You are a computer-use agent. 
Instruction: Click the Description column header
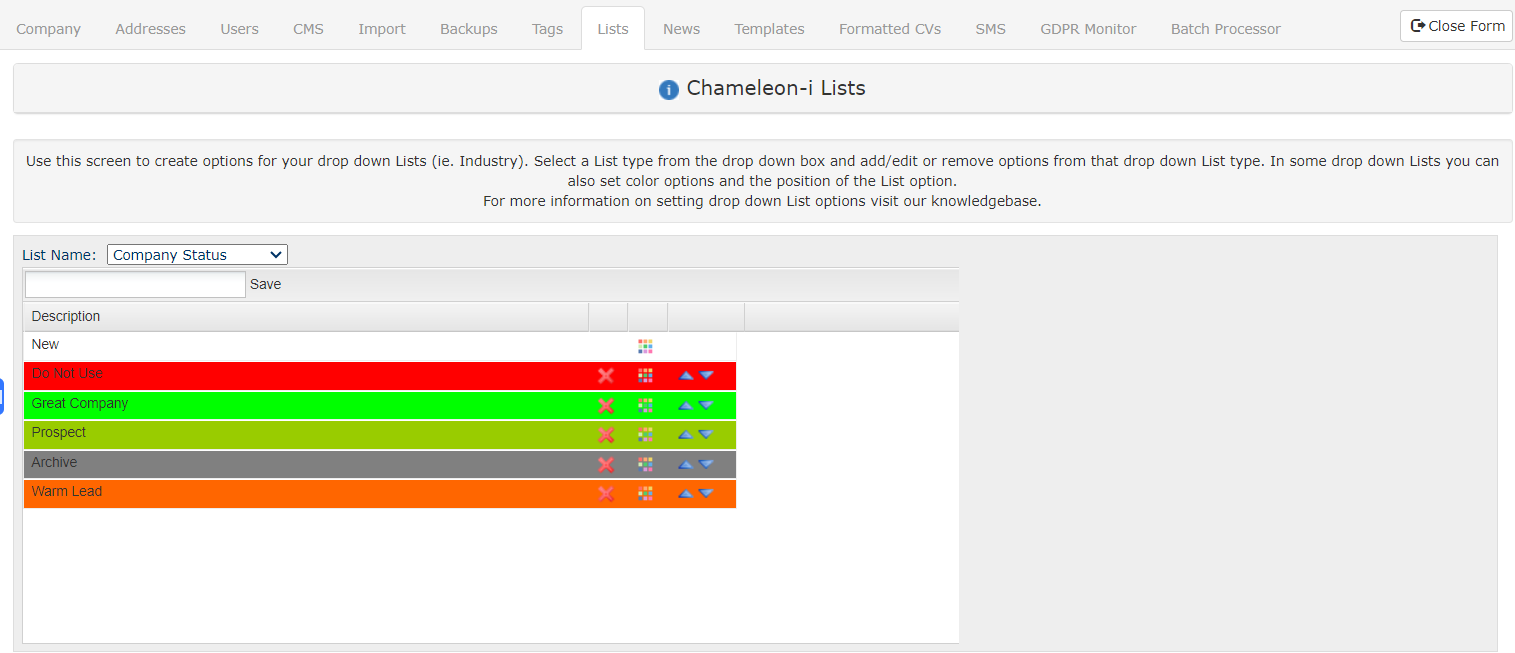pos(306,316)
